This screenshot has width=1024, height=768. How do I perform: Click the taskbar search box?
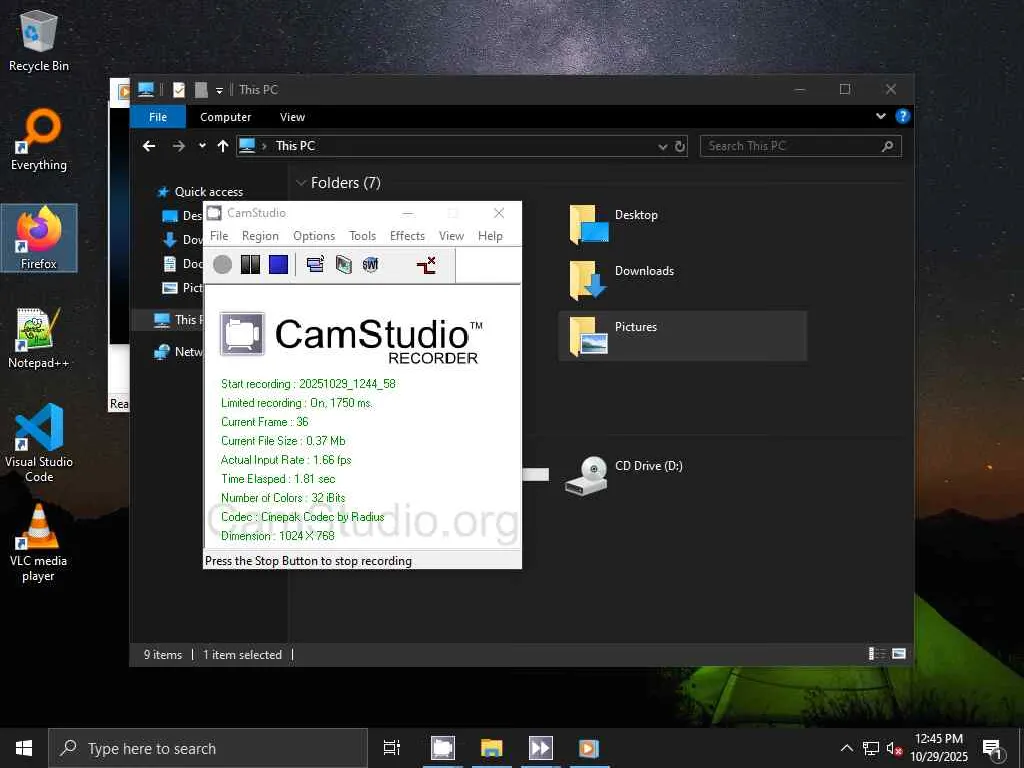tap(208, 748)
